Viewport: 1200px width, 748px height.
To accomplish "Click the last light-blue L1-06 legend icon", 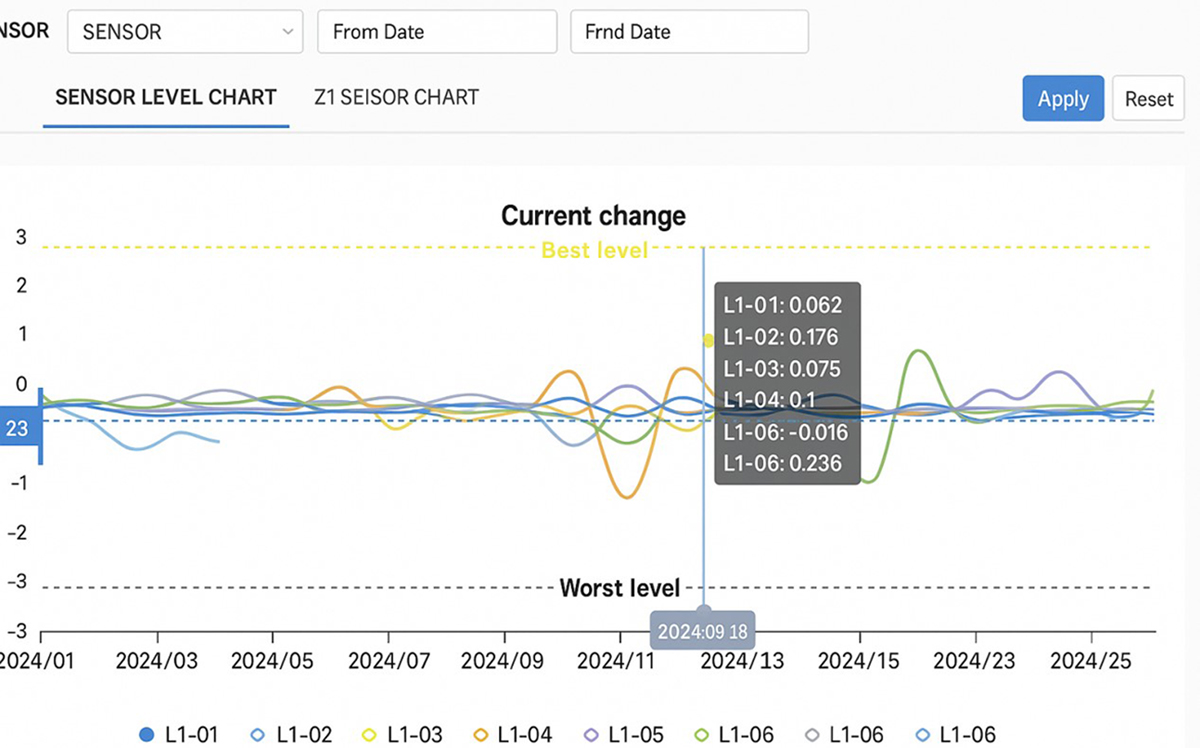I will [922, 735].
